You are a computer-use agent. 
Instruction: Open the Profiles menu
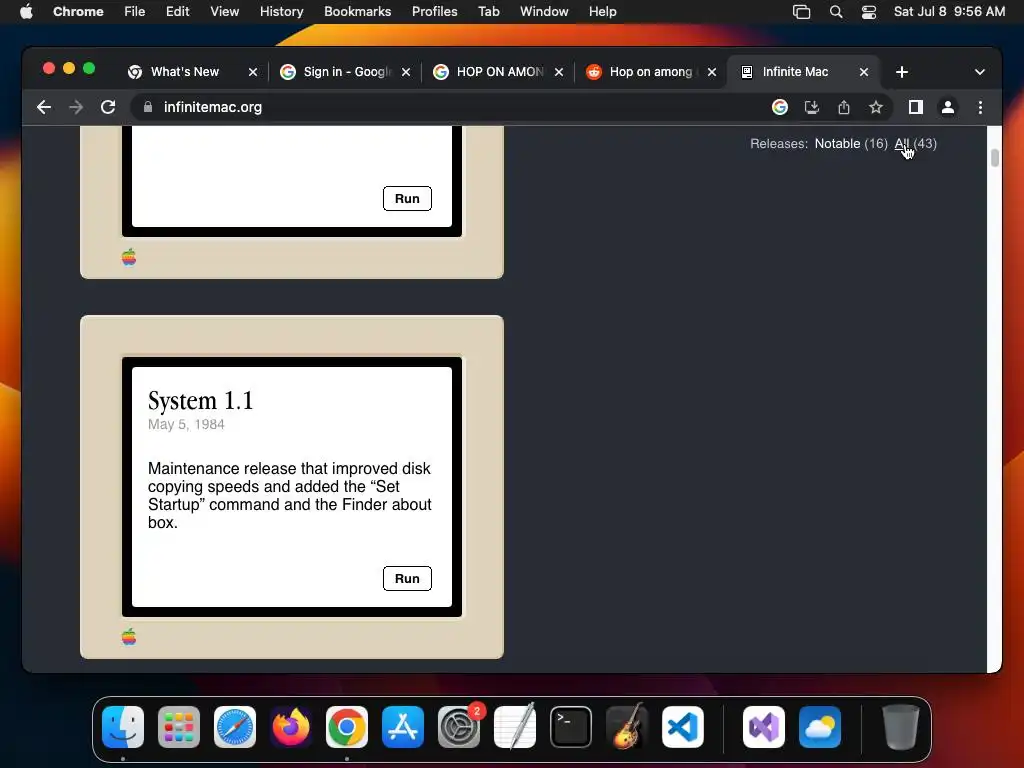434,11
